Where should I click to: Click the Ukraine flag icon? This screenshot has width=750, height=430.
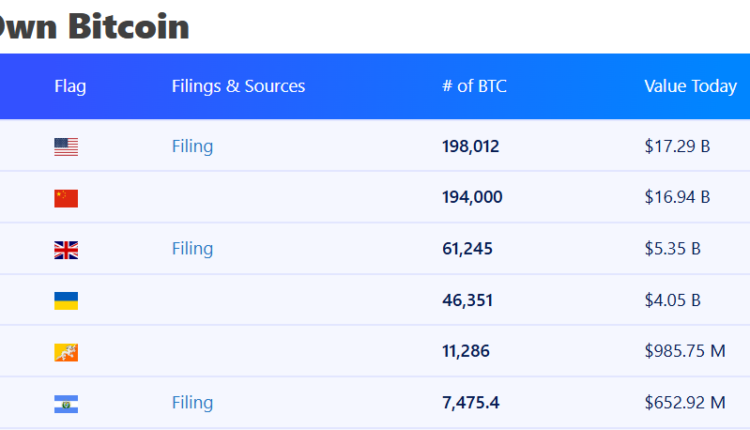[66, 301]
